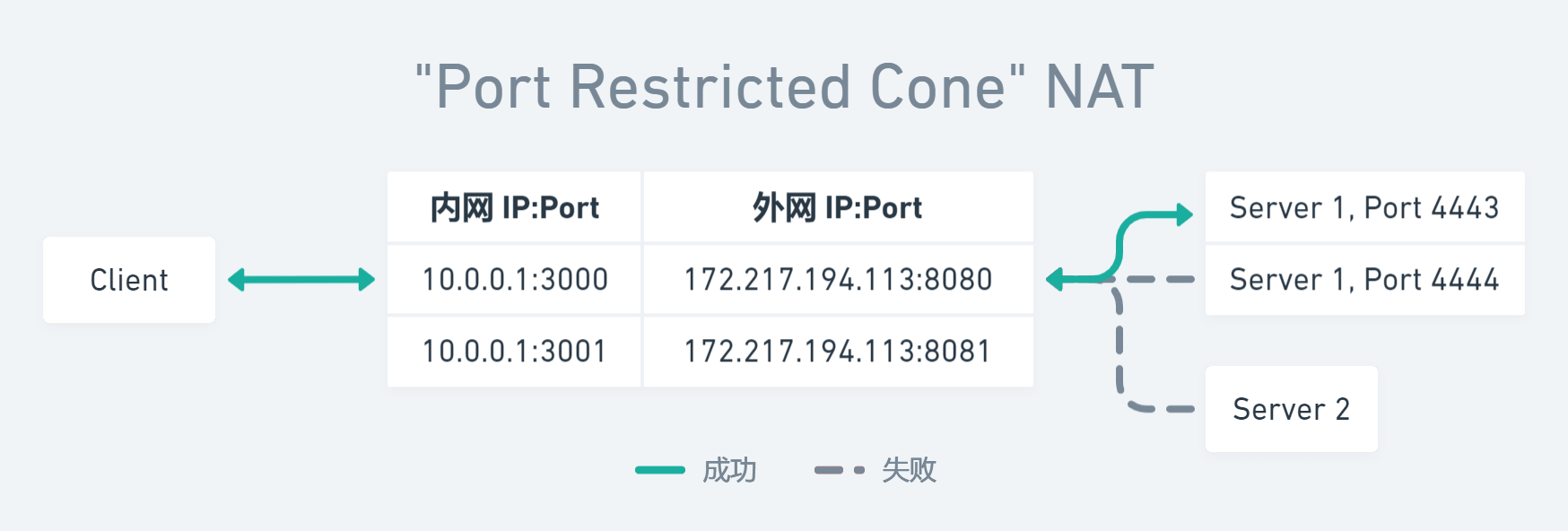Click the 172.217.194.113:8080 cell
Viewport: 1568px width, 531px height.
coord(838,280)
